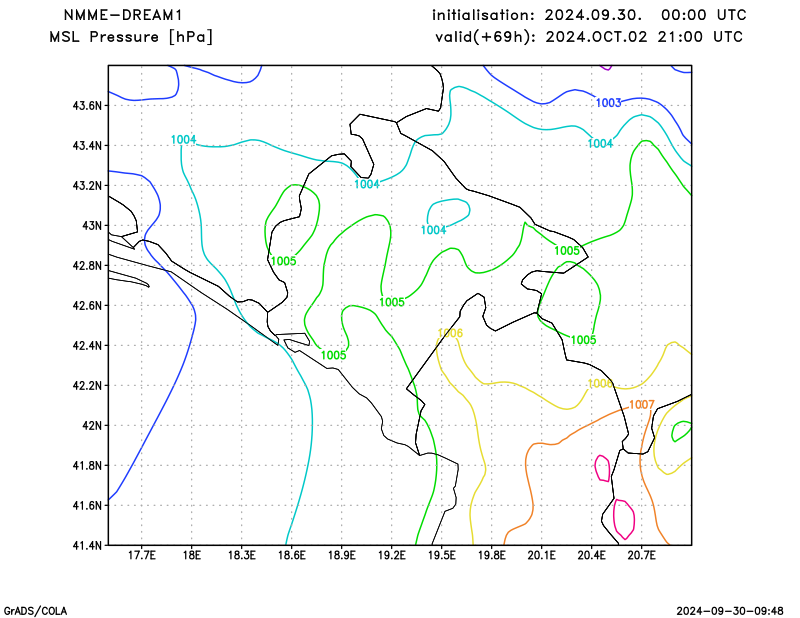Select the 20.7E longitude label
The height and width of the screenshot is (618, 800).
[x=642, y=555]
